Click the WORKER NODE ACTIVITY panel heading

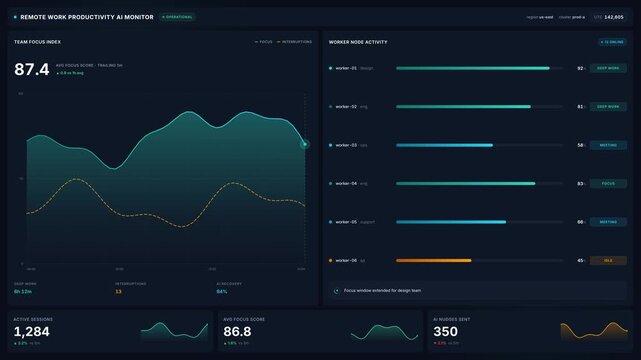point(358,42)
